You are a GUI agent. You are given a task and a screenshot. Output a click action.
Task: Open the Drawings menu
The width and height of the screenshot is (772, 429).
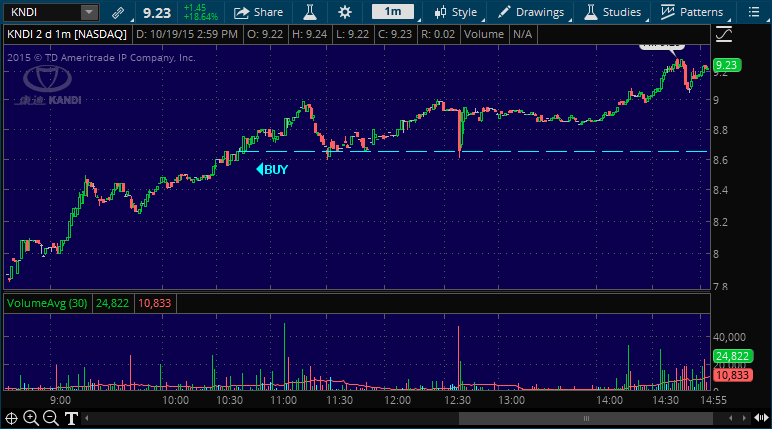[x=531, y=12]
